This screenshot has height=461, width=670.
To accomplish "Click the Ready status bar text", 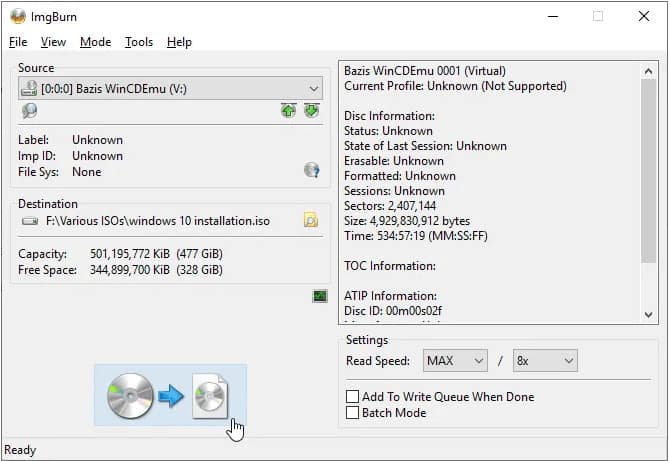I will (20, 450).
